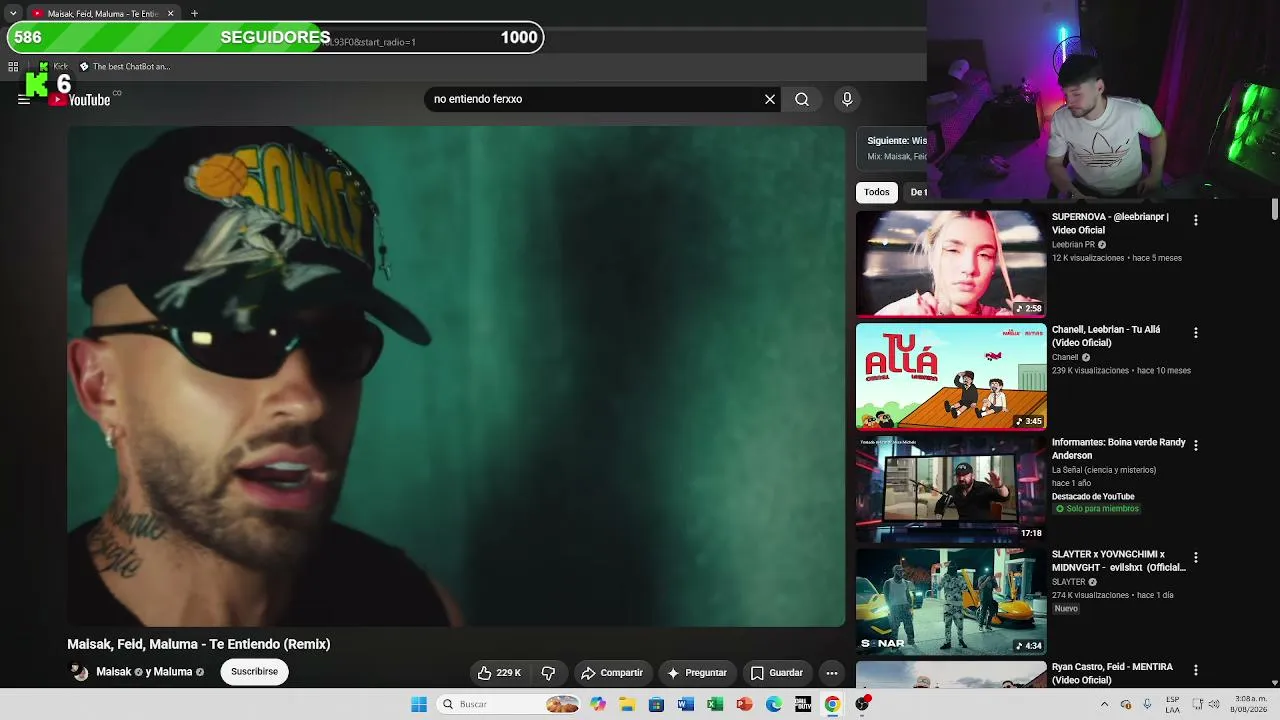
Task: Open Call of Duty from the taskbar
Action: [x=803, y=704]
